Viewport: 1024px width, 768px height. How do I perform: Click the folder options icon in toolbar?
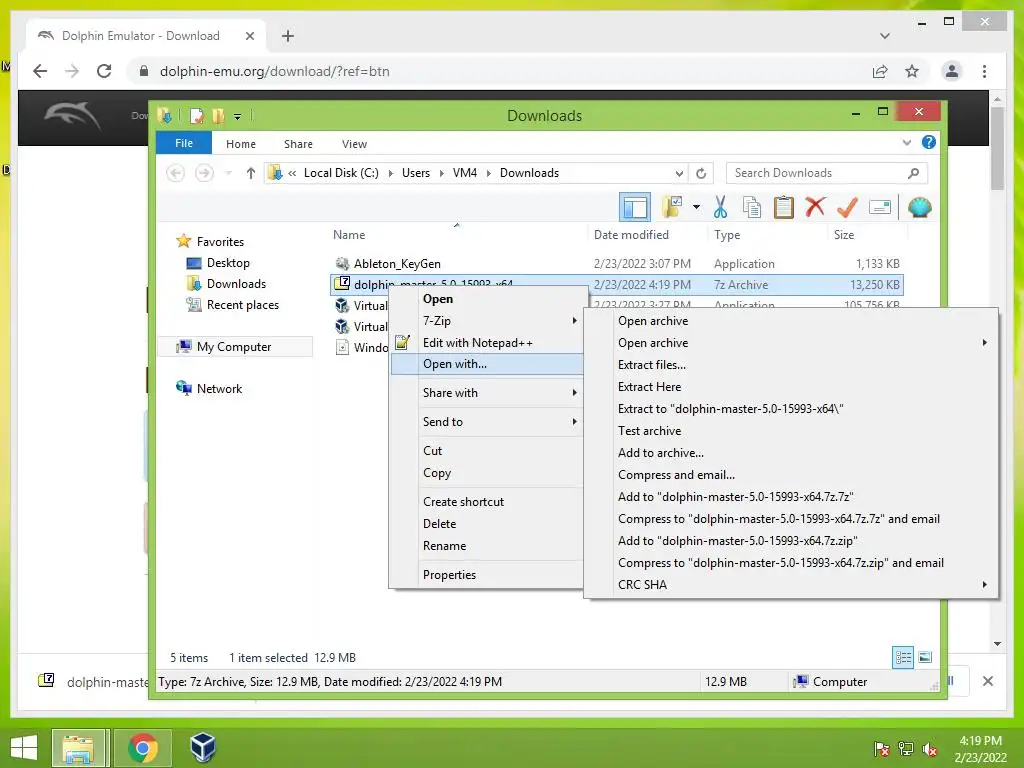tap(671, 207)
